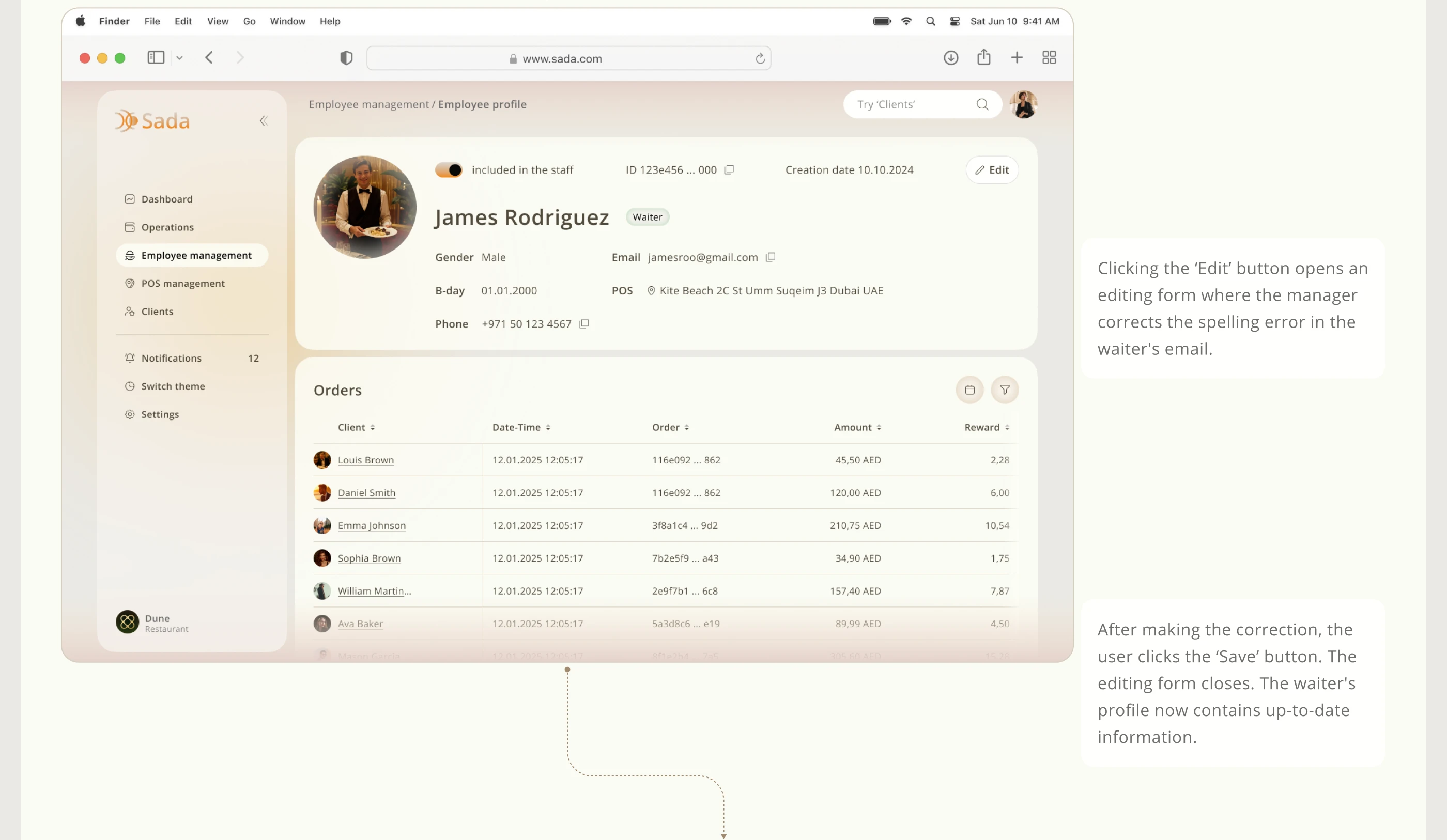This screenshot has height=840, width=1447.
Task: Open the Apple menu
Action: pyautogui.click(x=81, y=21)
